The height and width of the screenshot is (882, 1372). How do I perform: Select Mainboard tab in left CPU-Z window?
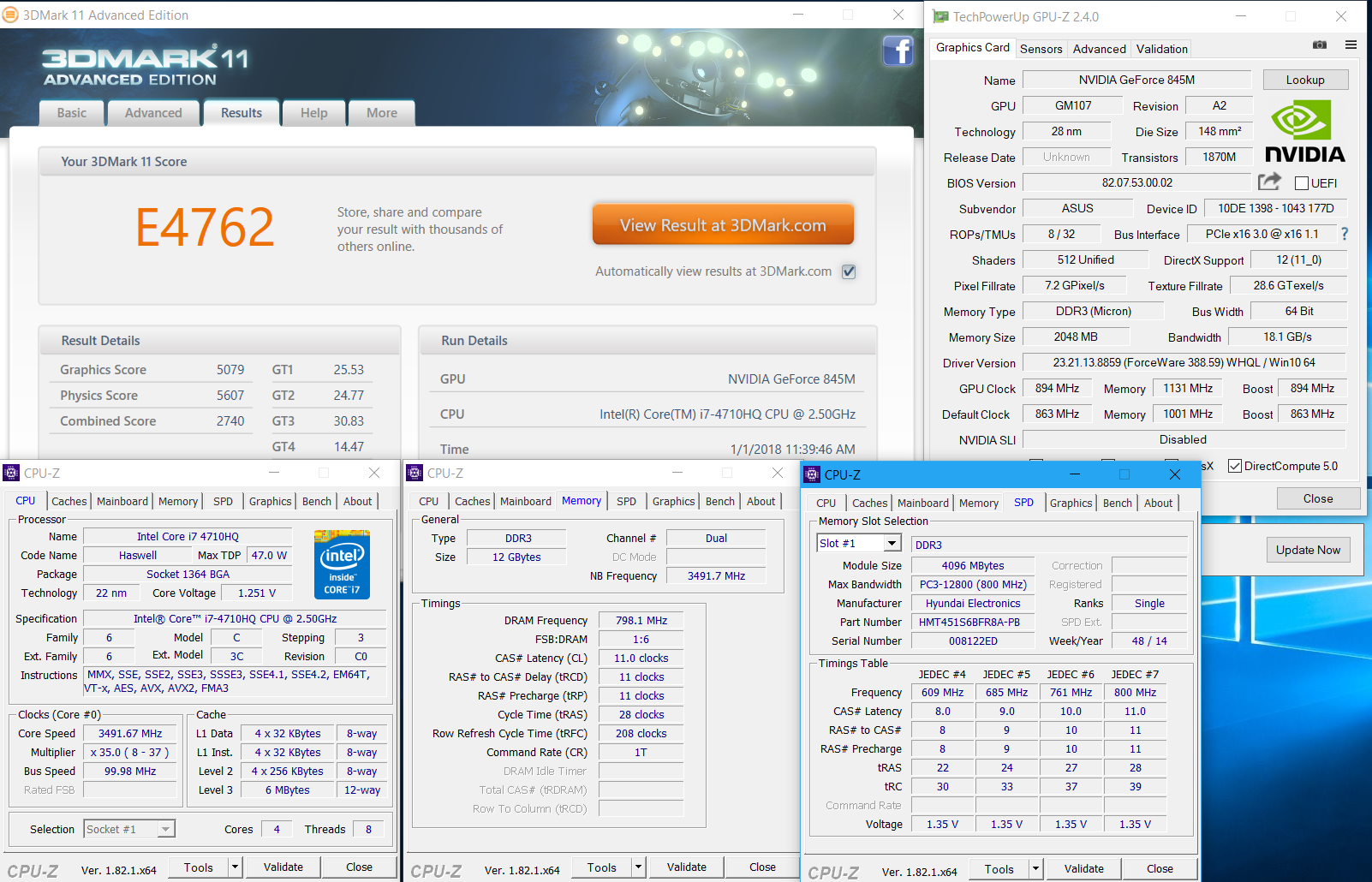122,502
